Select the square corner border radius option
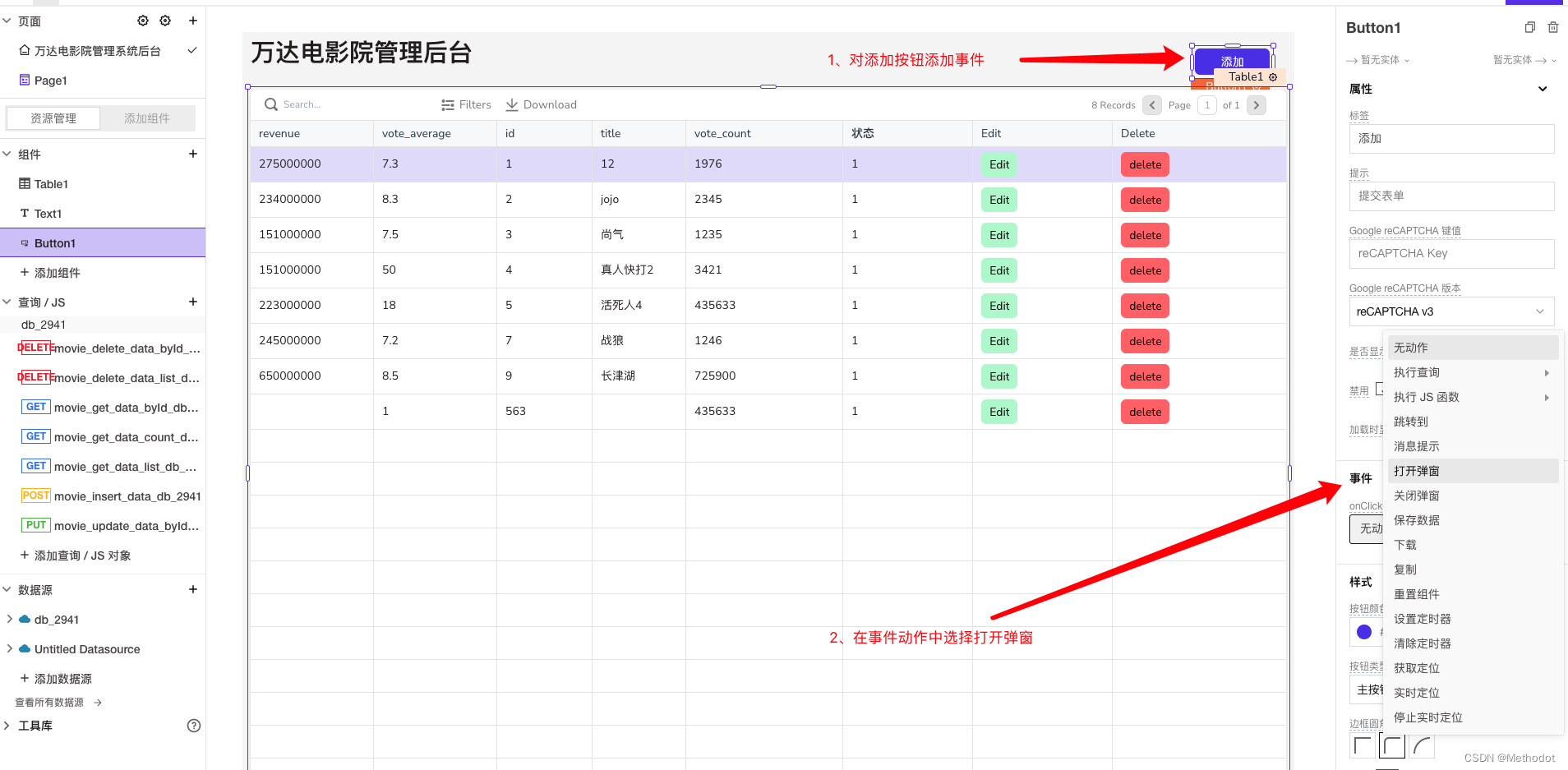The height and width of the screenshot is (770, 1568). pos(1363,746)
